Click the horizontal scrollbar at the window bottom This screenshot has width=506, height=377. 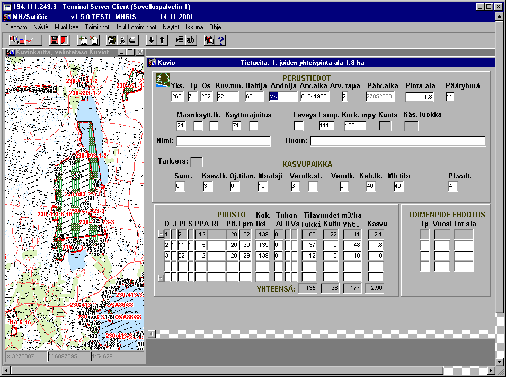click(x=247, y=370)
